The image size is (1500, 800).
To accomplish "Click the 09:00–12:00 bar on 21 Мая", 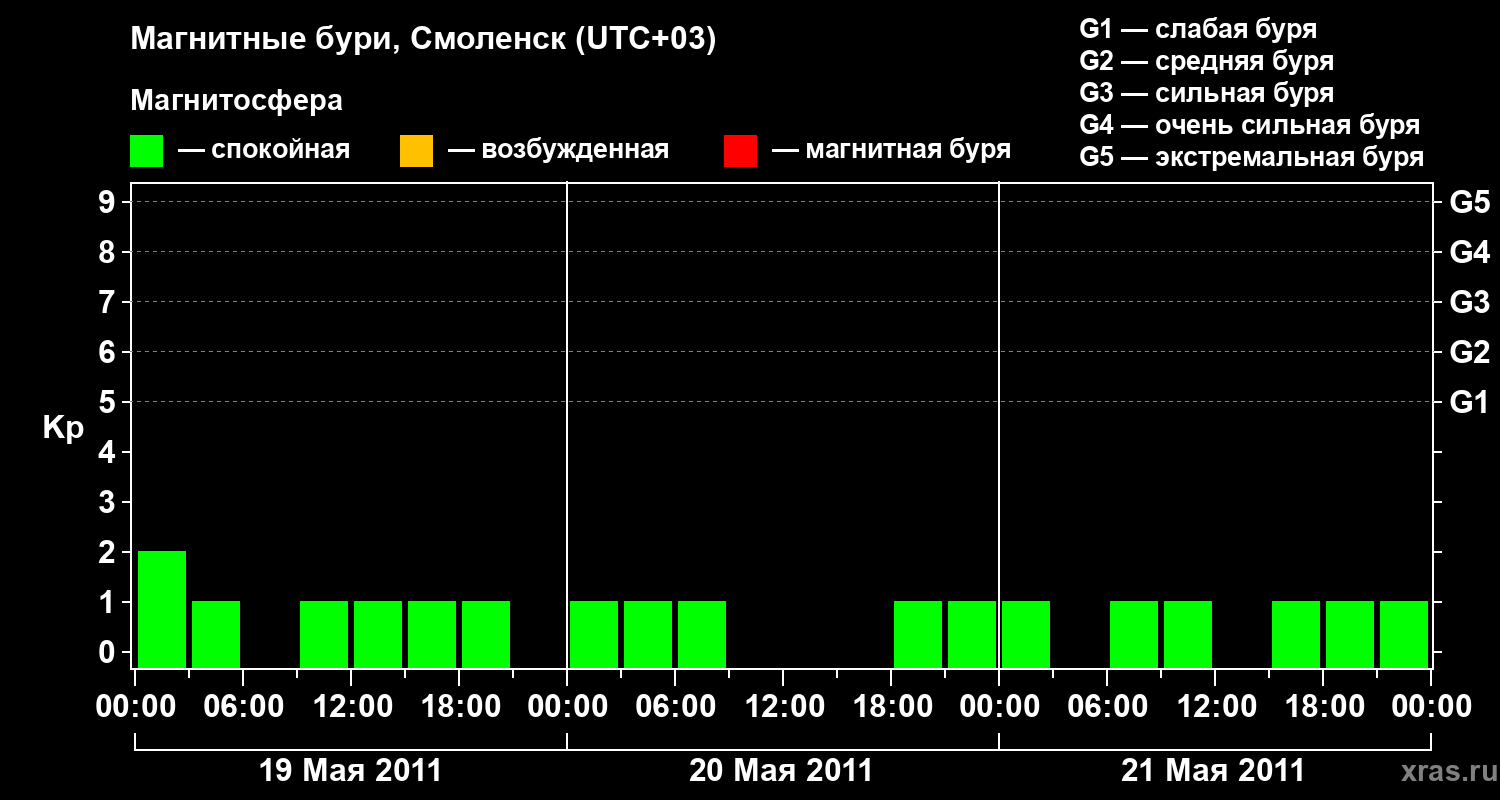I will [1188, 634].
